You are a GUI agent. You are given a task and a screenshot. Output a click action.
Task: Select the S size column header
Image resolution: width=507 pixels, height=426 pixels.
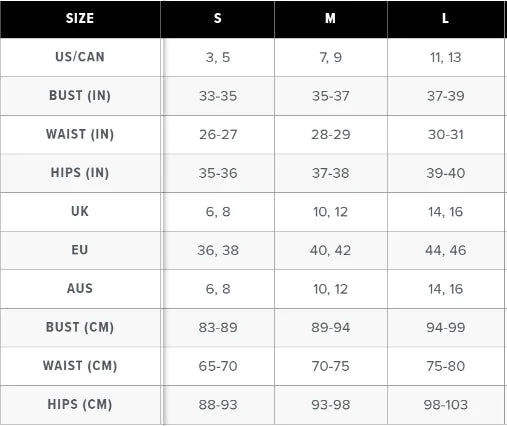218,18
